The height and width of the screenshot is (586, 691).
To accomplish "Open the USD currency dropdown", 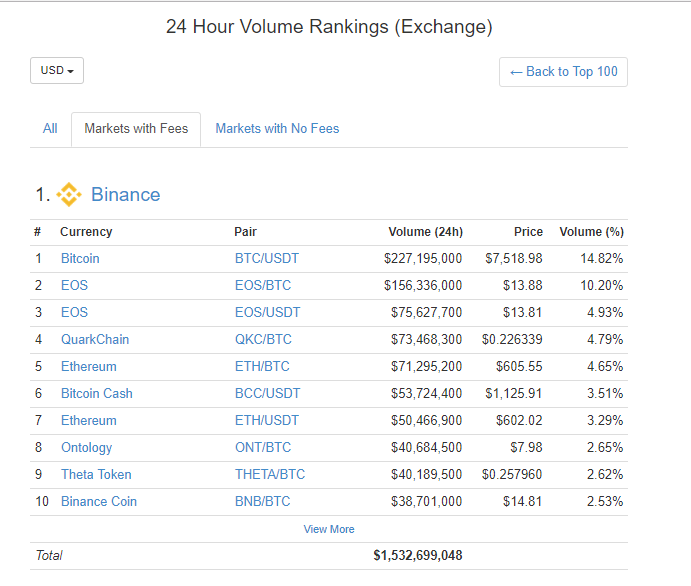I will (x=57, y=70).
